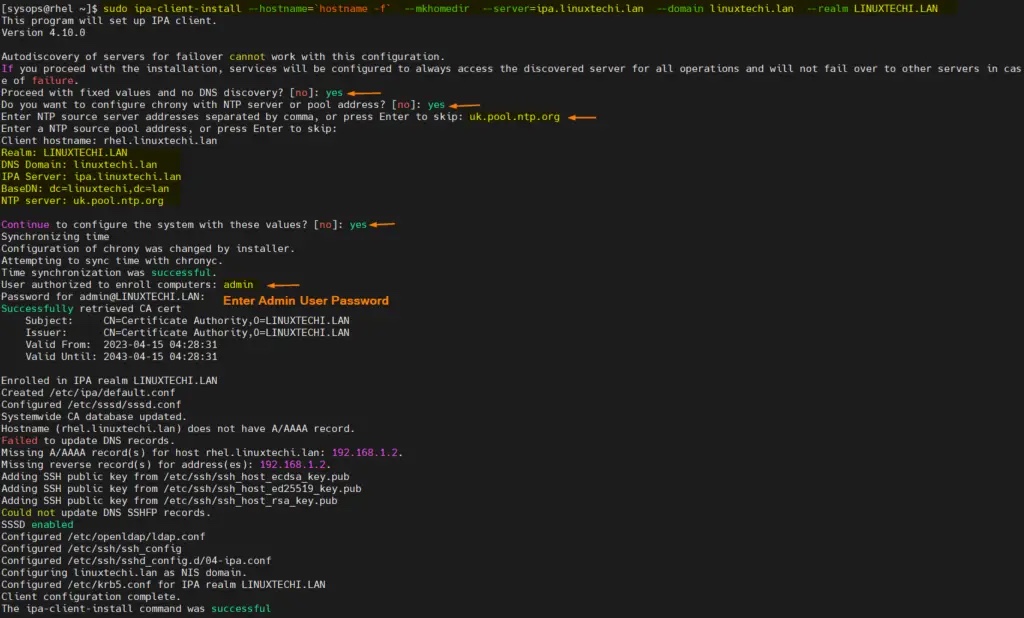
Task: Click the "Enter Admin User Password" annotation
Action: 305,300
